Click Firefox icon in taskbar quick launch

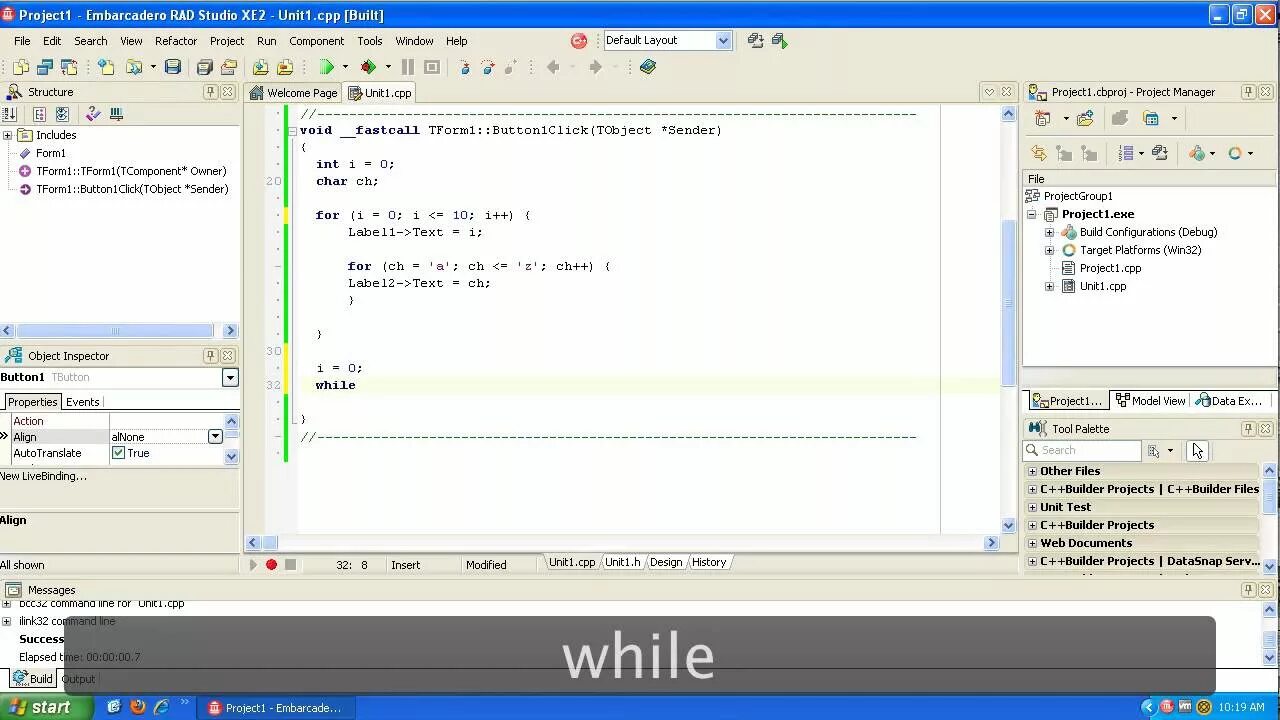pos(138,707)
